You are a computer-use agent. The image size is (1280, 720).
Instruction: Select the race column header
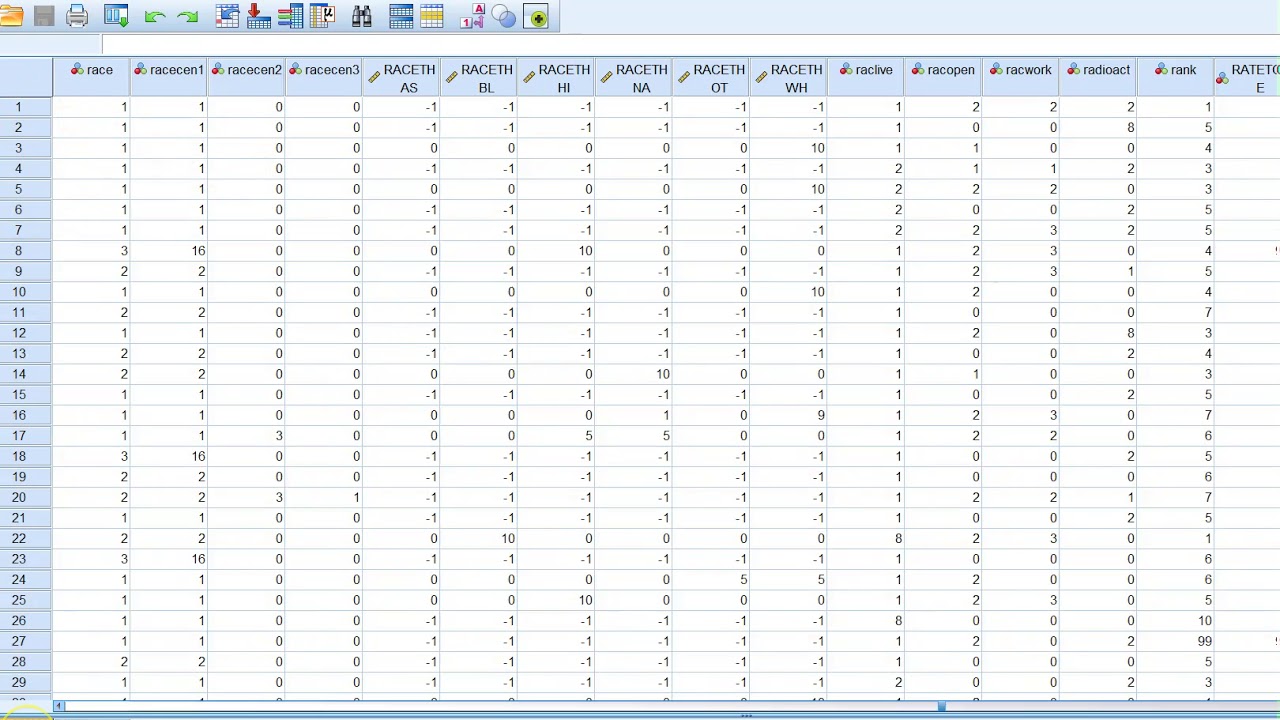(x=91, y=78)
